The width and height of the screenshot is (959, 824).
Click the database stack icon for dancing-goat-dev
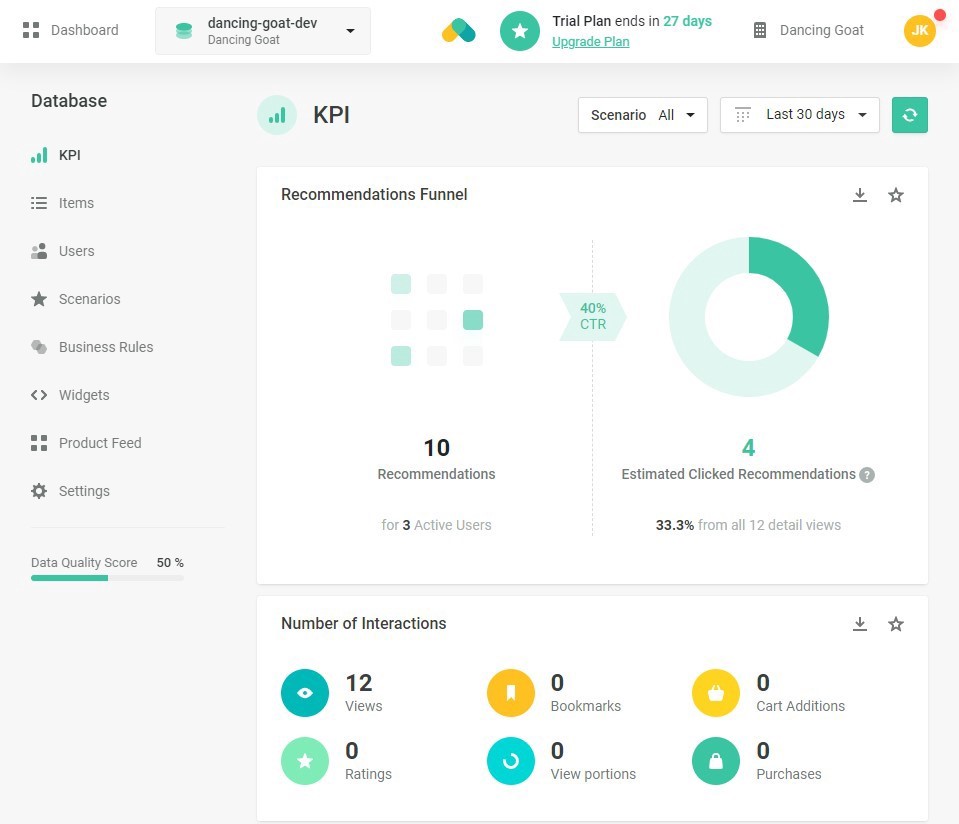click(183, 31)
